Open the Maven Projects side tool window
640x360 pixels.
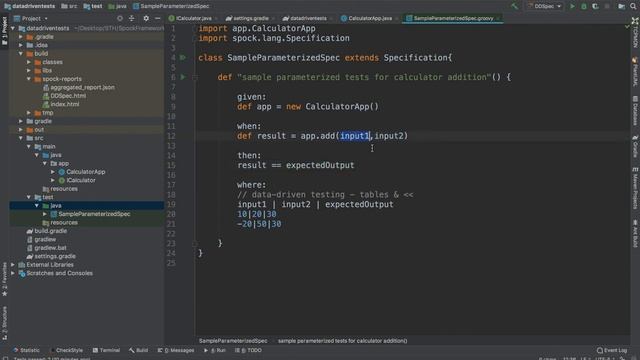635,188
